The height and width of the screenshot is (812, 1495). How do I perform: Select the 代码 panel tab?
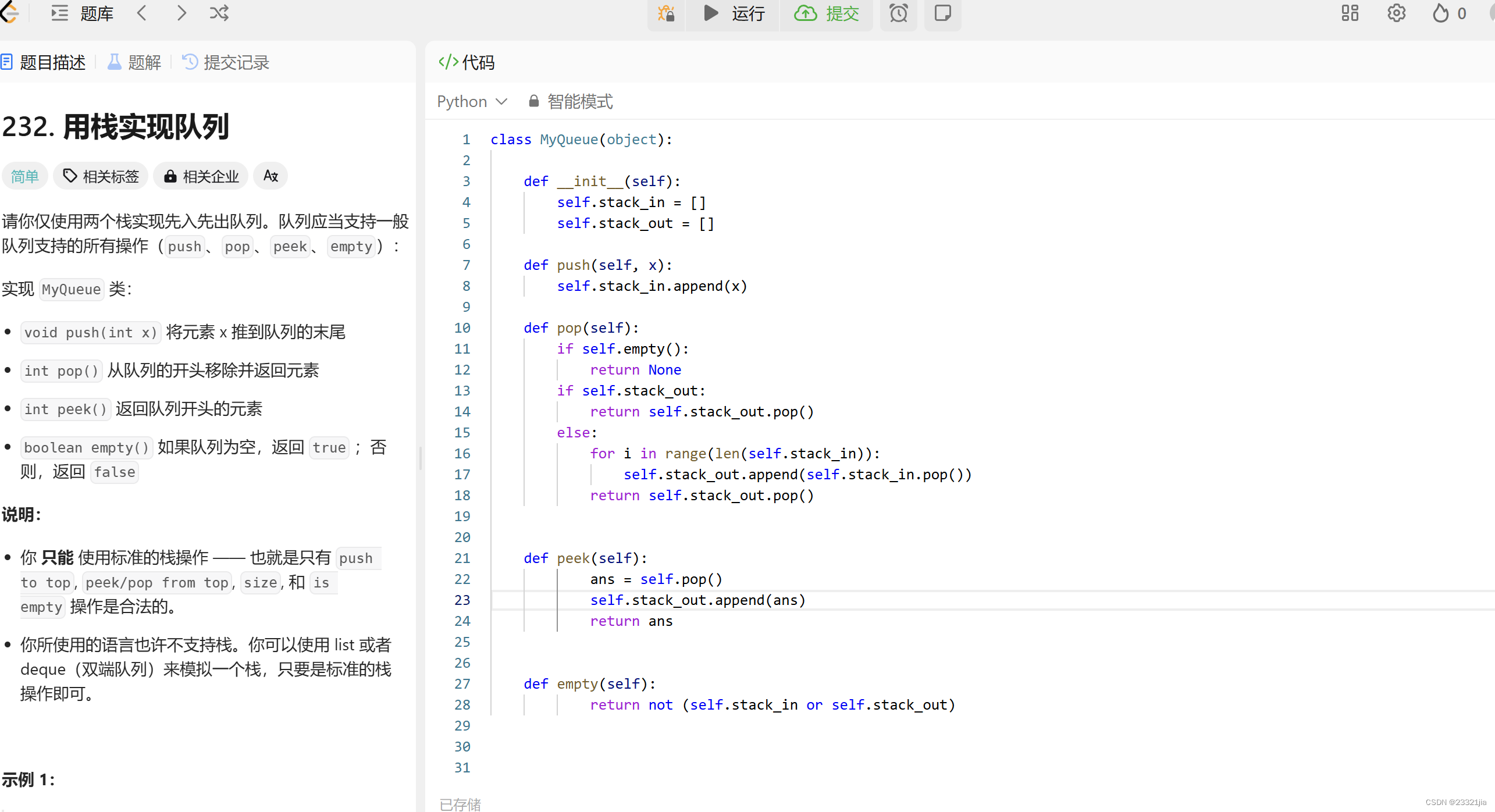(x=467, y=62)
